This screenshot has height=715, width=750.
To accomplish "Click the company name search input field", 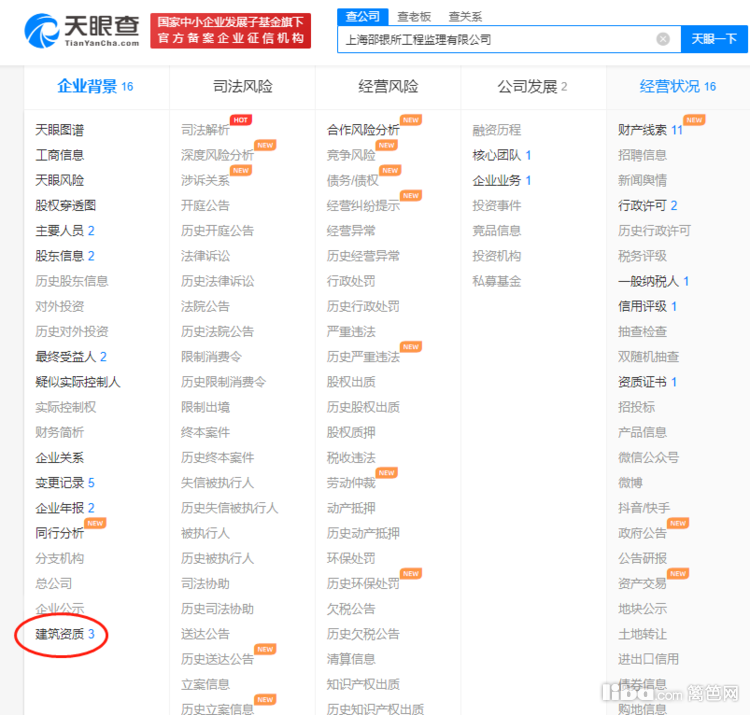I will [495, 39].
